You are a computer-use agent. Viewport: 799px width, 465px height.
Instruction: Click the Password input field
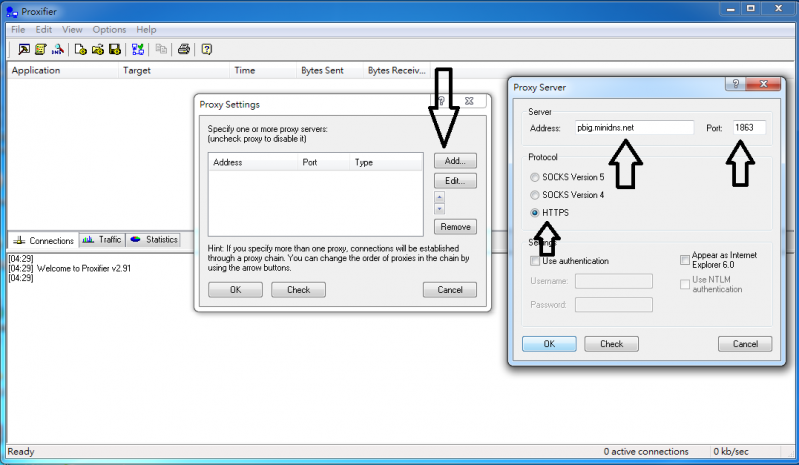[614, 305]
